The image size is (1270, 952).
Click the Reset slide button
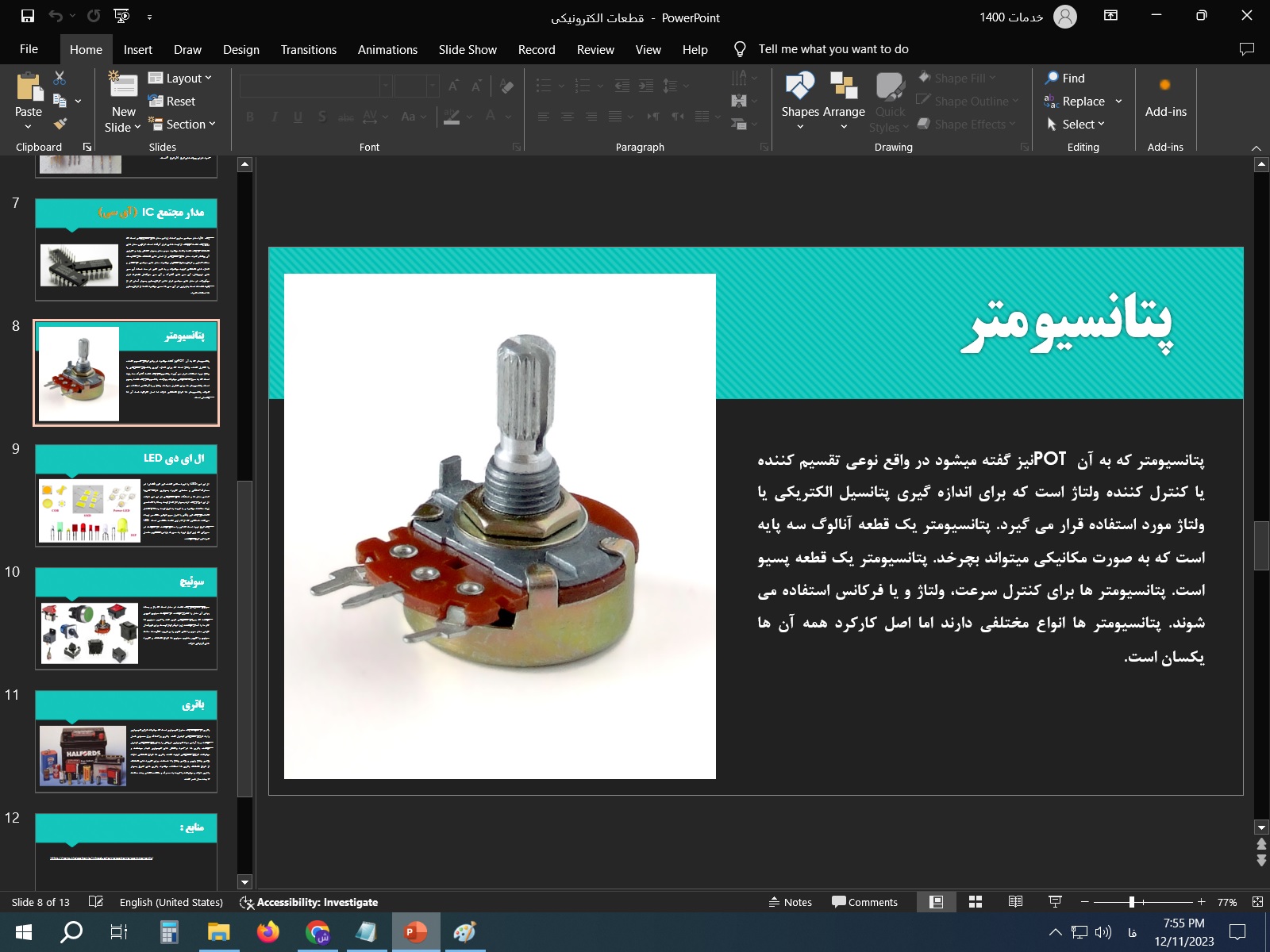(x=171, y=101)
